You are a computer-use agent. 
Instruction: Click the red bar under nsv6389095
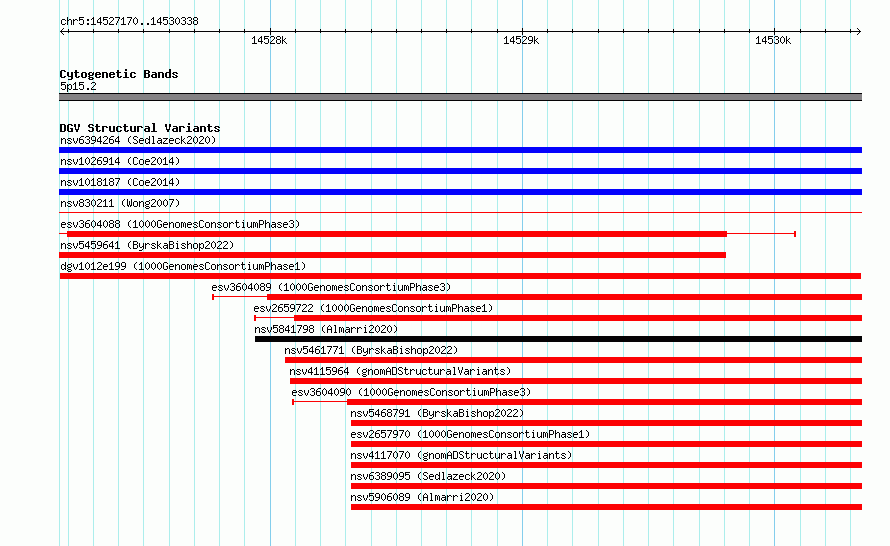coord(606,486)
